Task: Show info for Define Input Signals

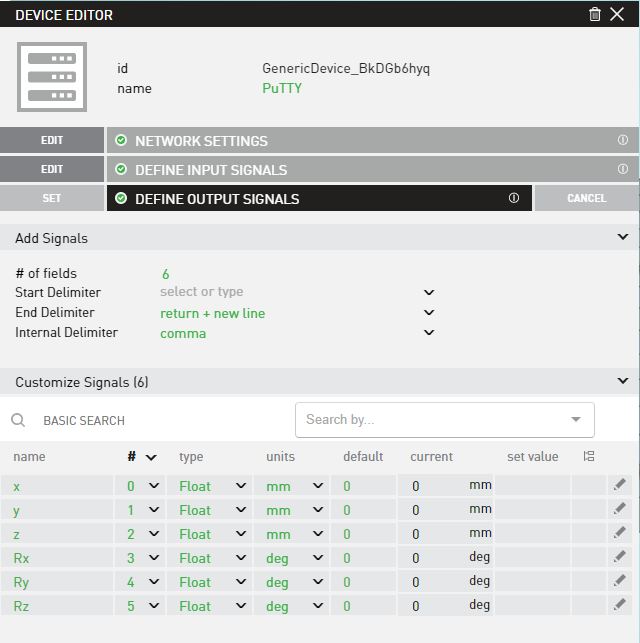Action: click(622, 169)
